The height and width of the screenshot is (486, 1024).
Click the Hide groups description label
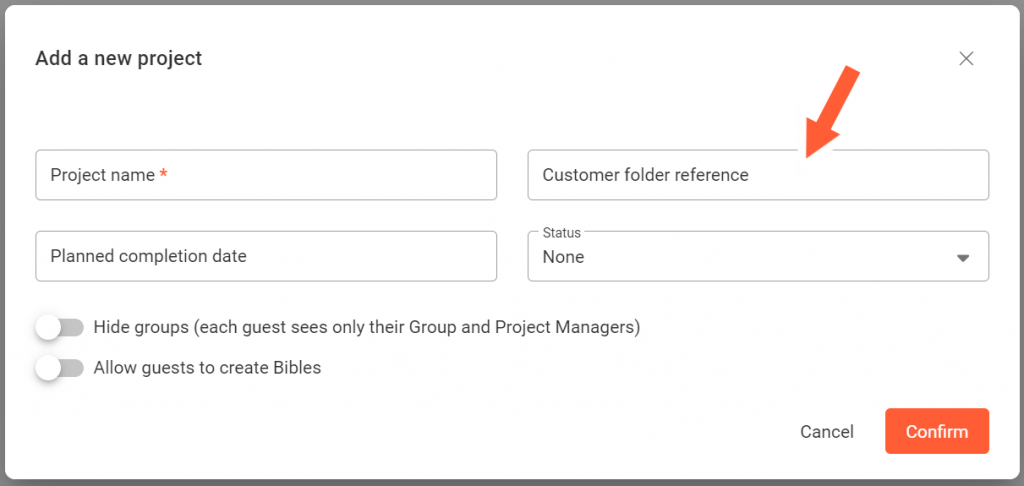coord(366,327)
